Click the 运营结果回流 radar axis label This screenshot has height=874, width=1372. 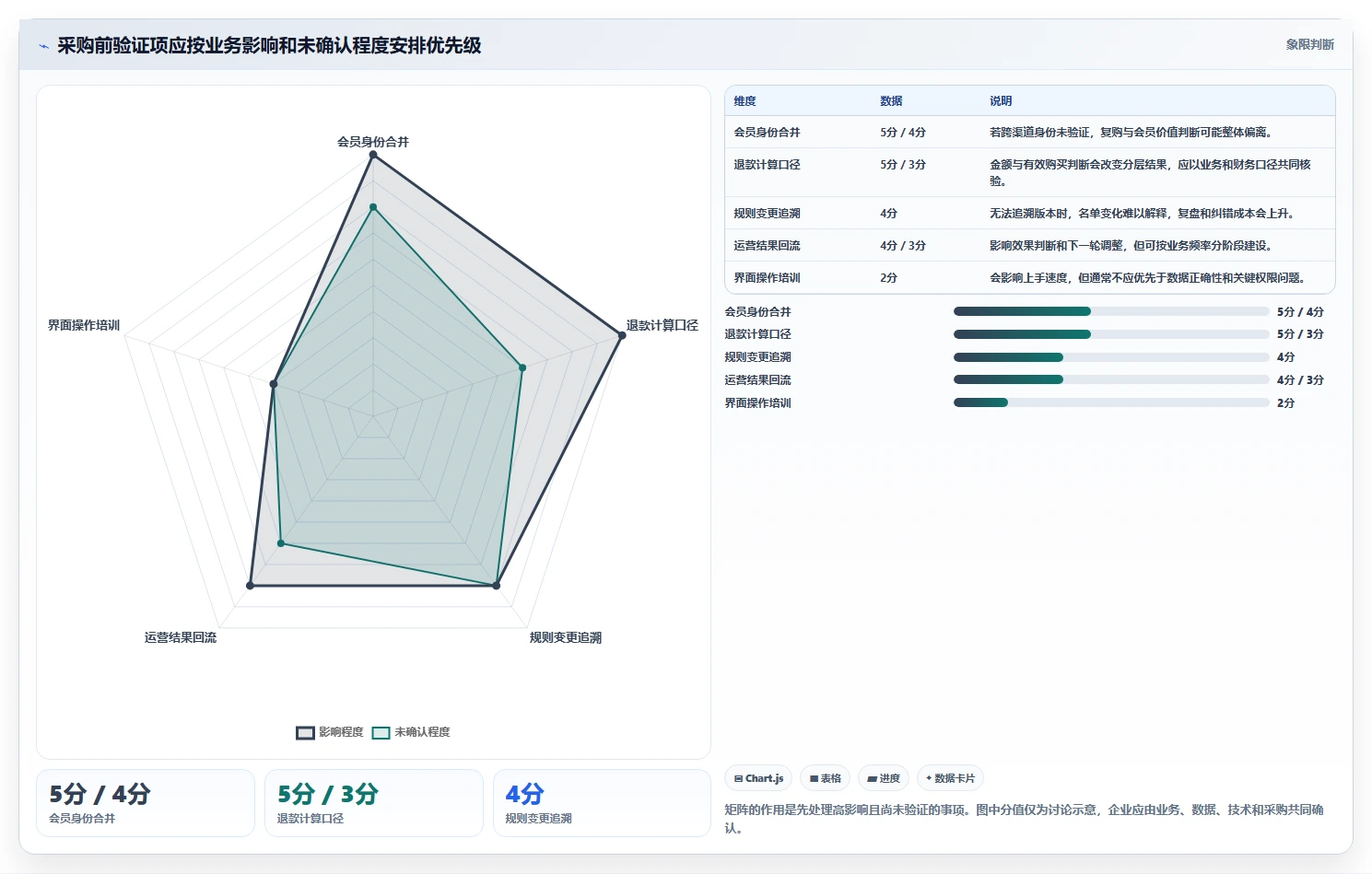[x=181, y=637]
